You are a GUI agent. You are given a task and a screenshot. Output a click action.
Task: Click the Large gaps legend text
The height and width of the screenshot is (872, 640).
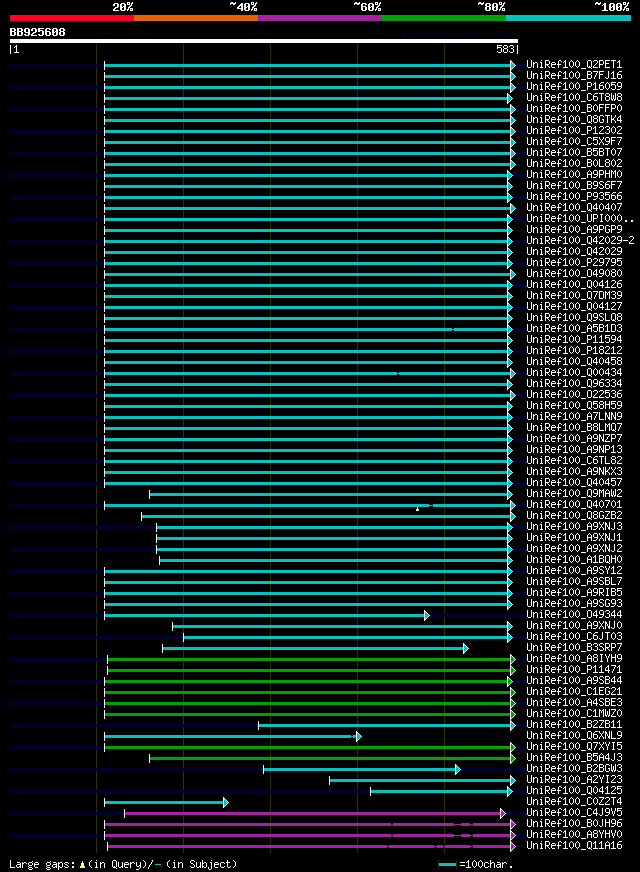(x=123, y=865)
